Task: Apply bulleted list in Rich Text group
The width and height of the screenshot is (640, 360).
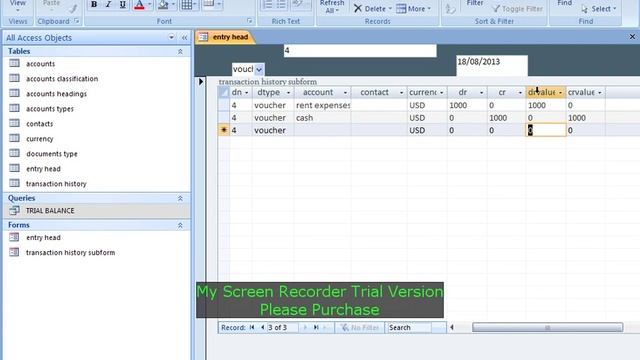Action: [281, 4]
